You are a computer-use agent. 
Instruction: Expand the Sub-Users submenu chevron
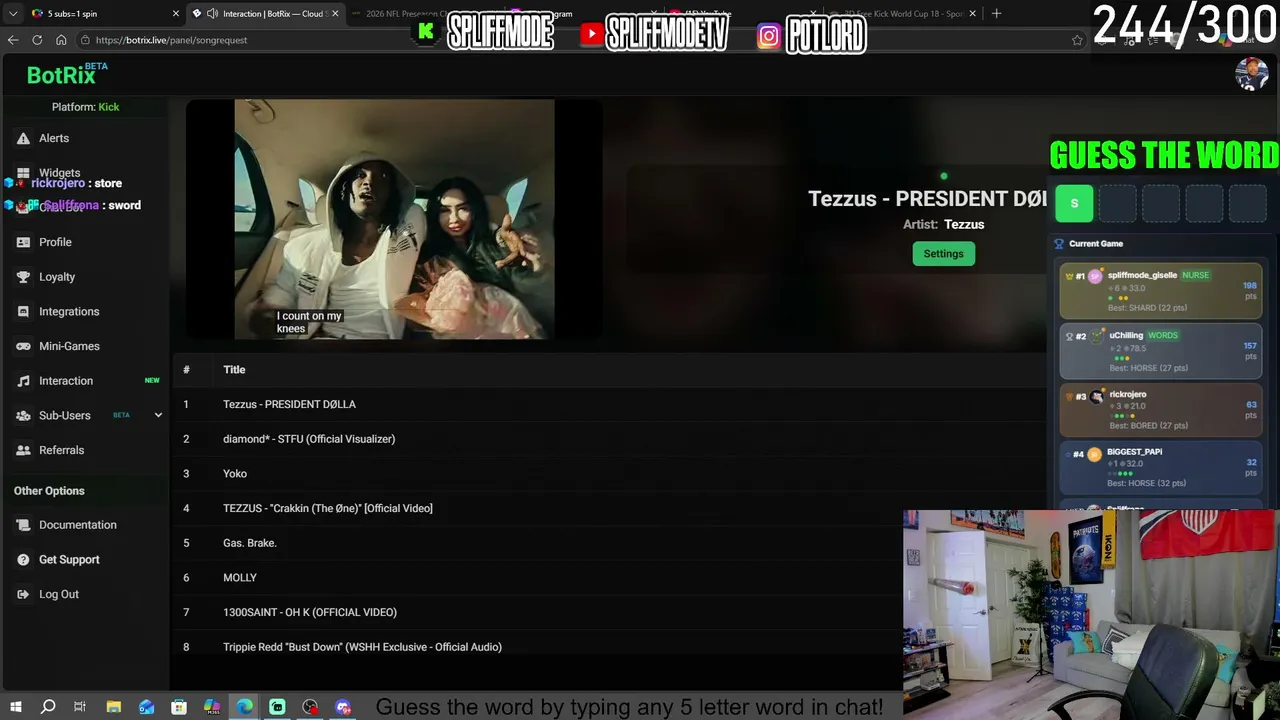point(158,415)
